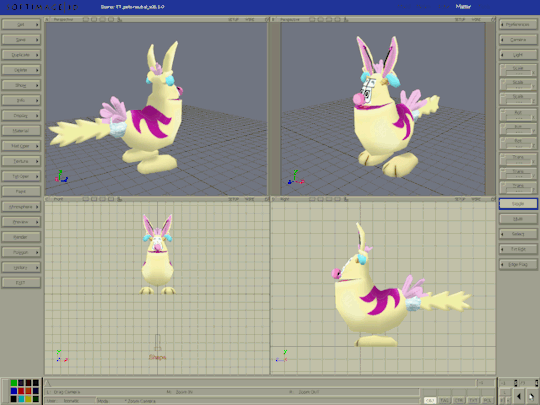Open the Save menu
Image resolution: width=540 pixels, height=405 pixels.
(x=21, y=40)
